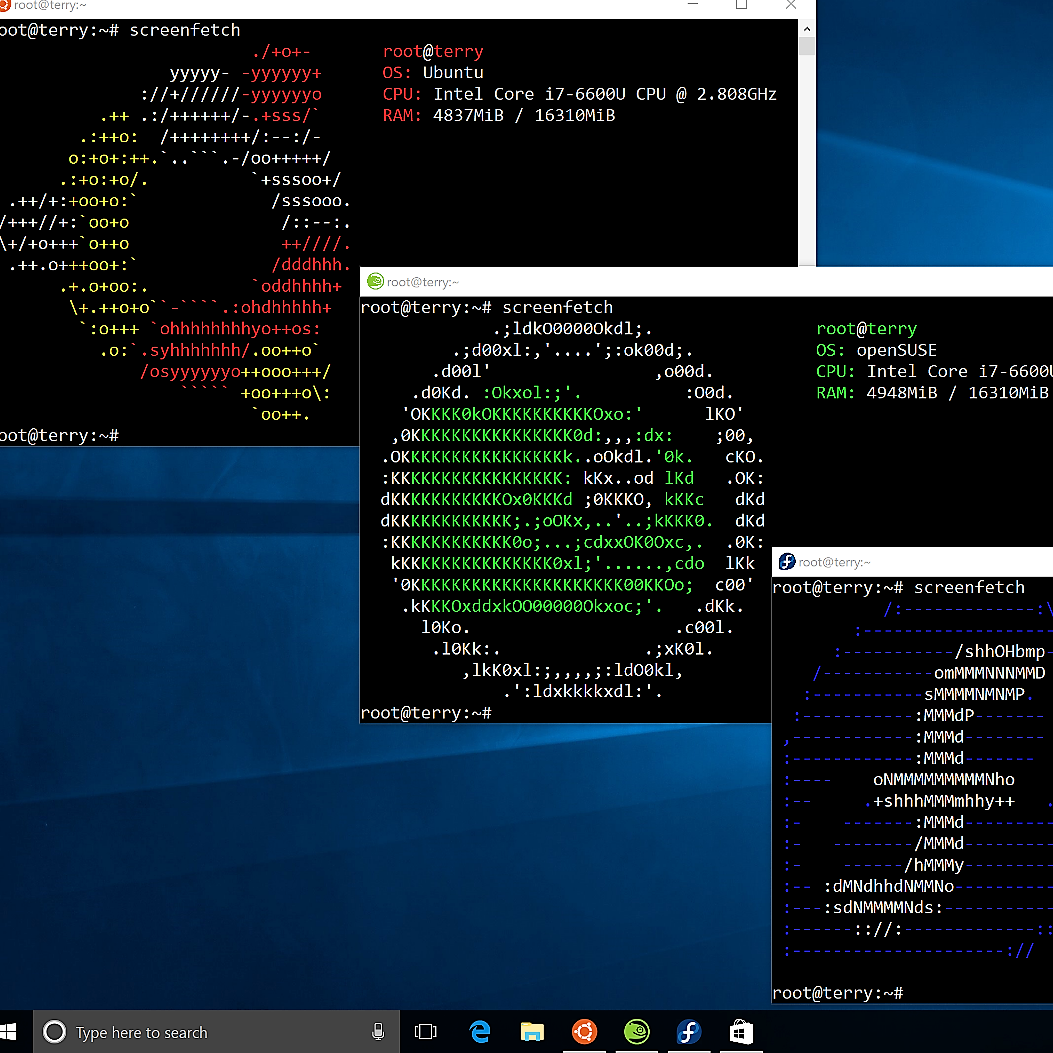Click the openSUSE window title bar icon

click(x=375, y=282)
